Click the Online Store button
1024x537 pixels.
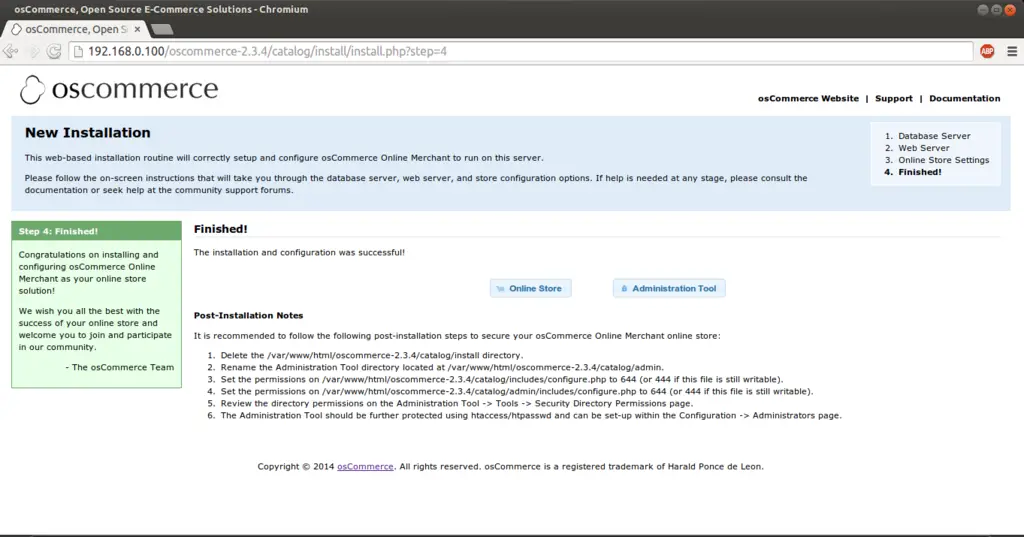pyautogui.click(x=530, y=288)
